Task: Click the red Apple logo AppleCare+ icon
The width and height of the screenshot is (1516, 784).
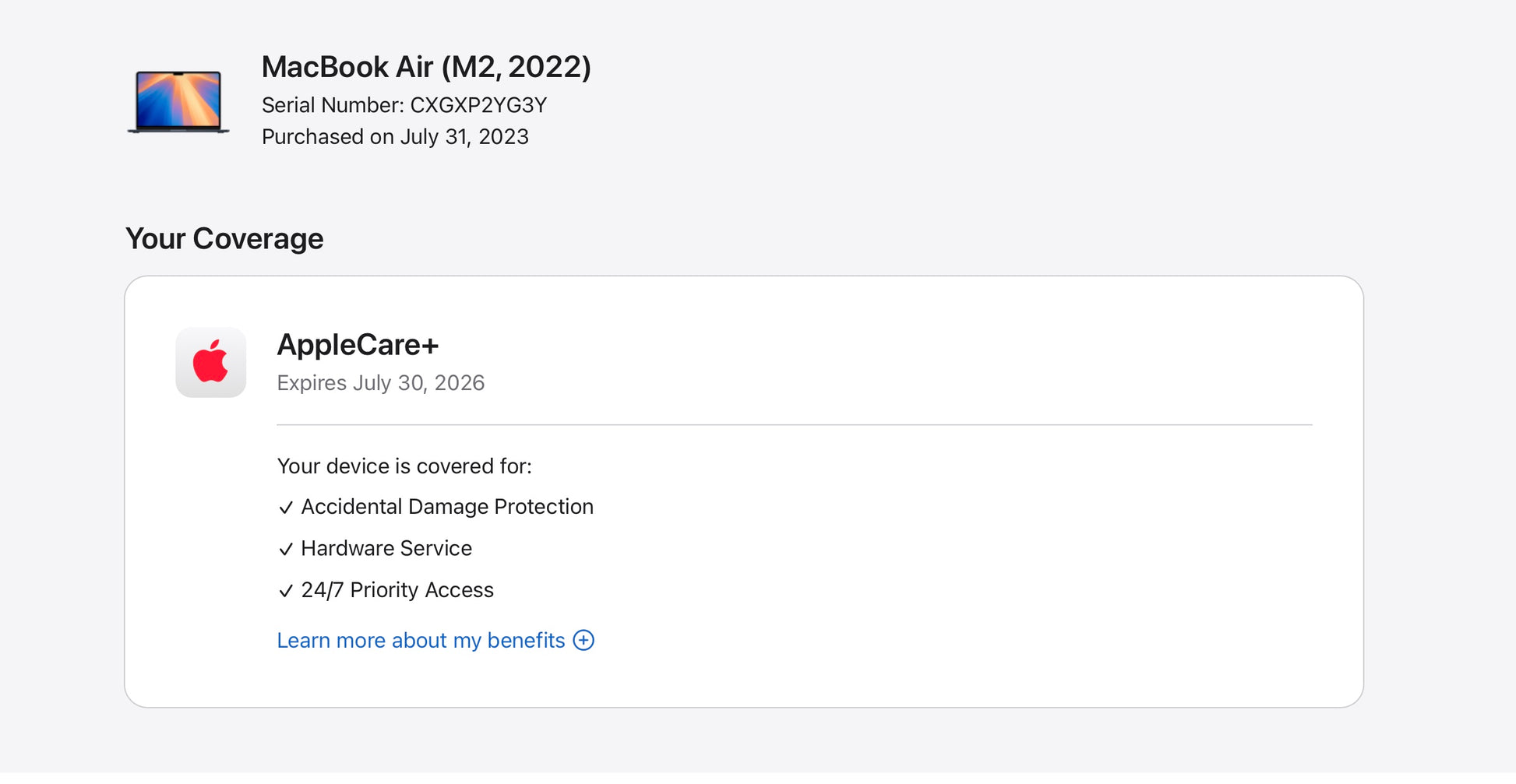Action: pos(210,362)
